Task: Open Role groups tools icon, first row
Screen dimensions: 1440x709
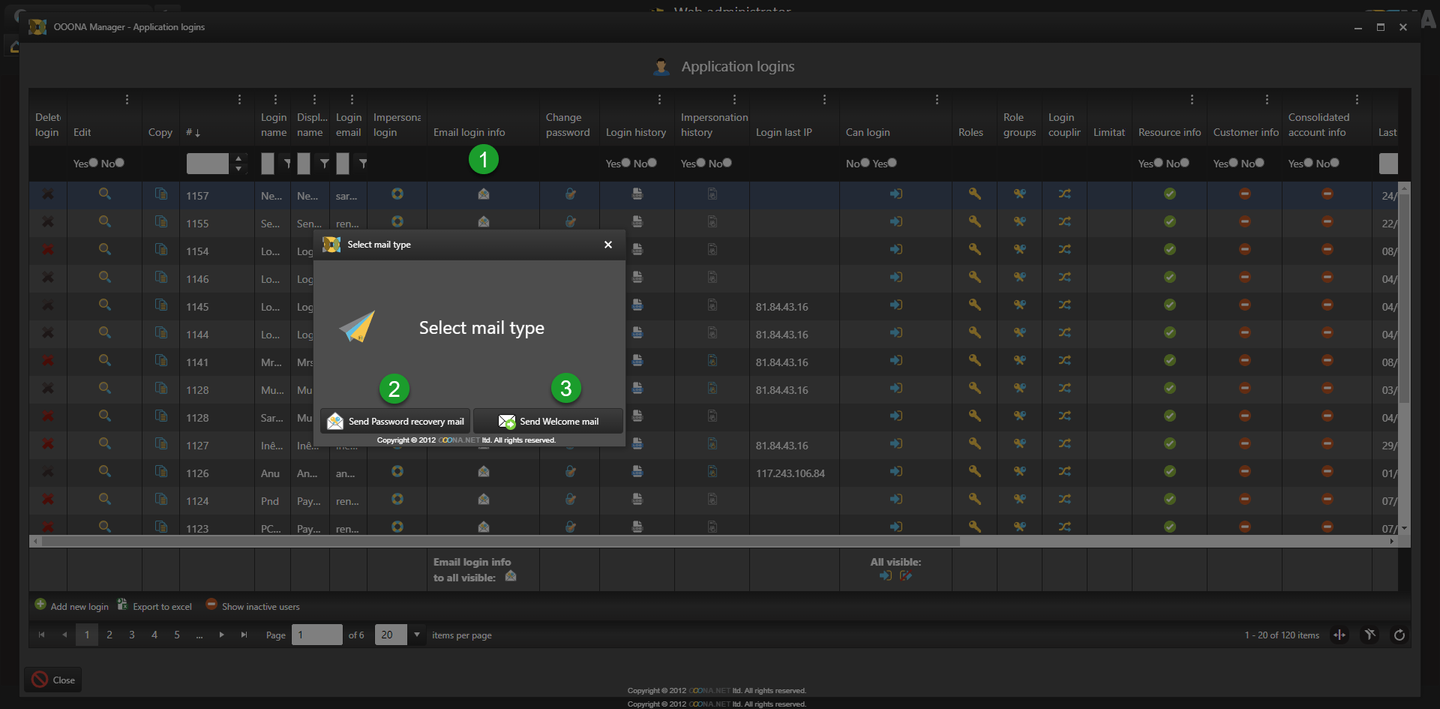Action: (x=1019, y=194)
